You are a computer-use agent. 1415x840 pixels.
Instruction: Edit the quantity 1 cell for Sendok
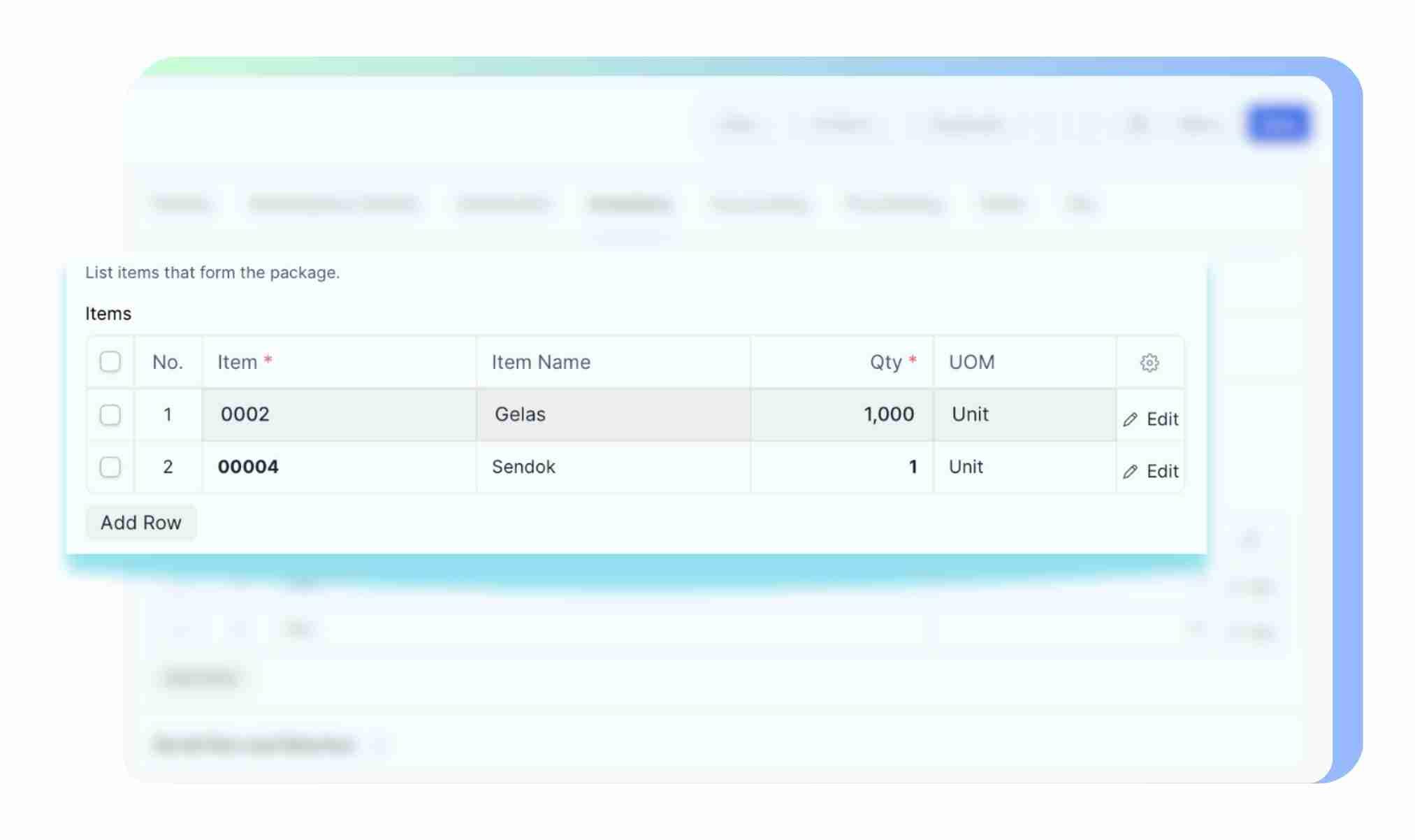(841, 467)
